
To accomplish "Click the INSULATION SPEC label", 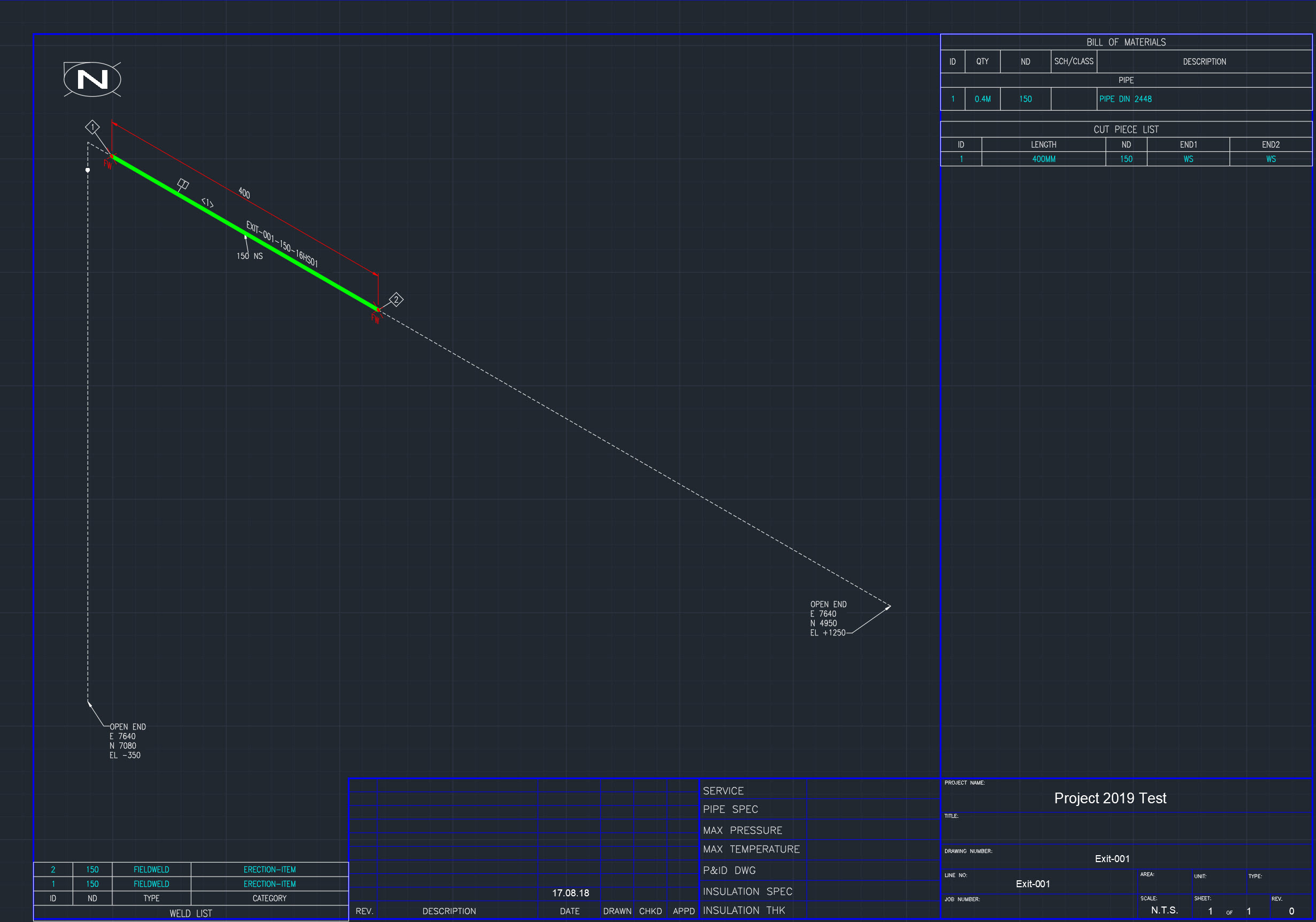I will [747, 891].
